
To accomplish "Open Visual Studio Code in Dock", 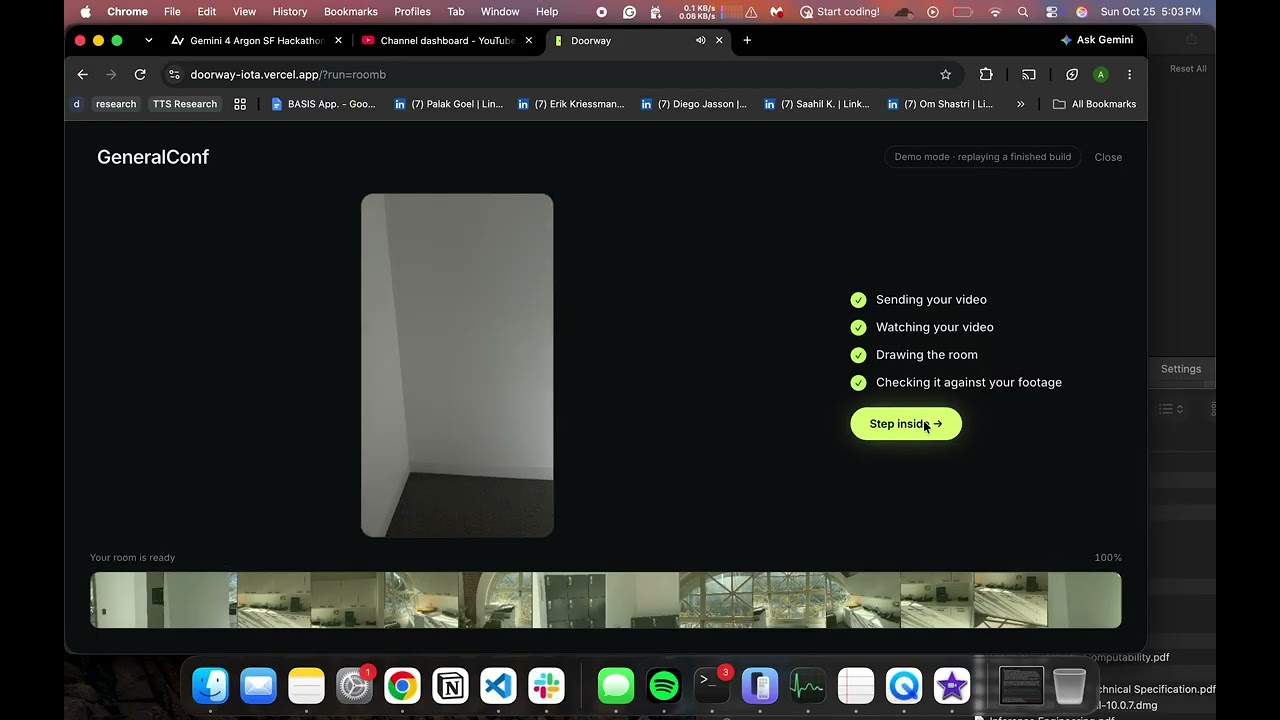I will coord(498,686).
